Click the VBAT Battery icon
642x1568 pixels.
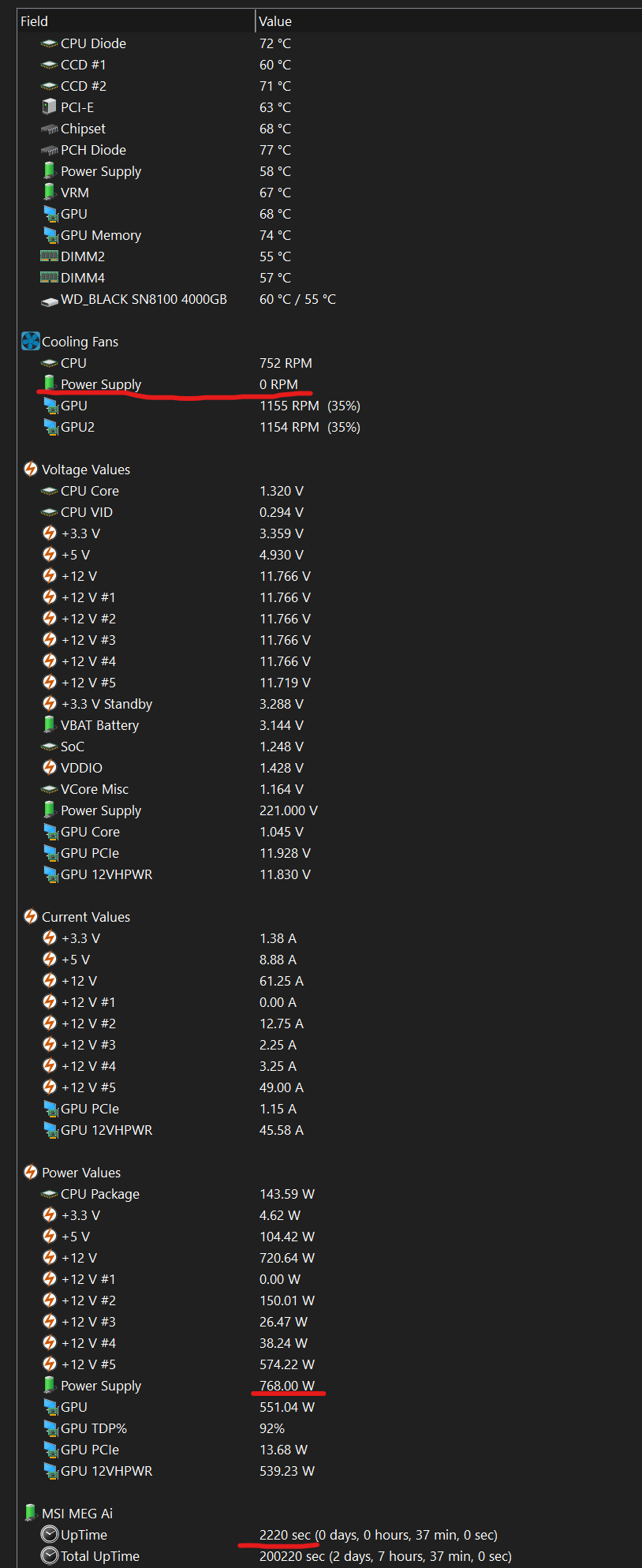pos(49,724)
